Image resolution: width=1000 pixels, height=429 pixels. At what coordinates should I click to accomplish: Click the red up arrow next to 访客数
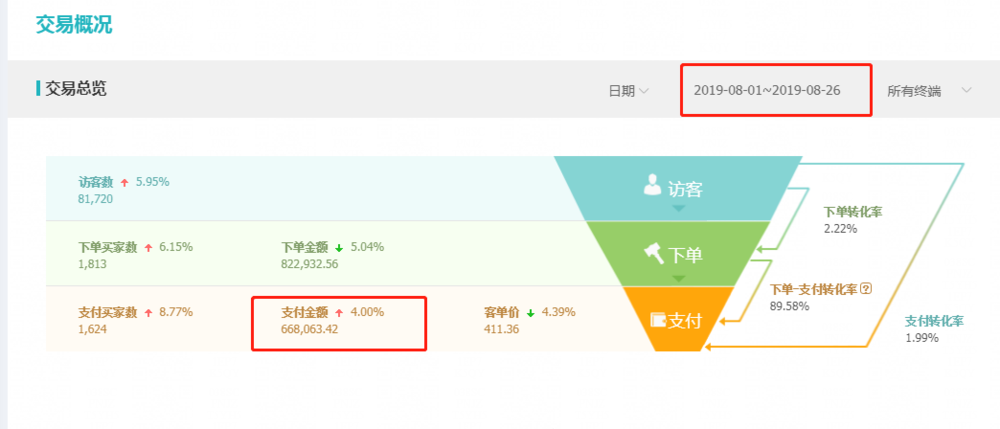pyautogui.click(x=124, y=182)
